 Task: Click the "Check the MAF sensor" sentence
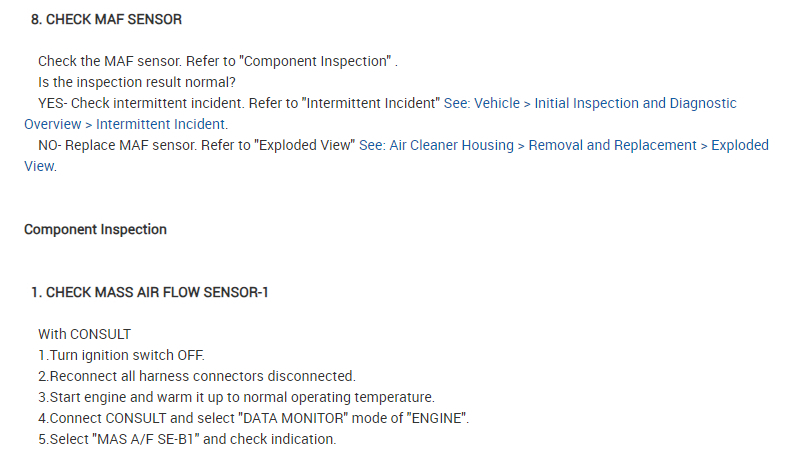110,61
